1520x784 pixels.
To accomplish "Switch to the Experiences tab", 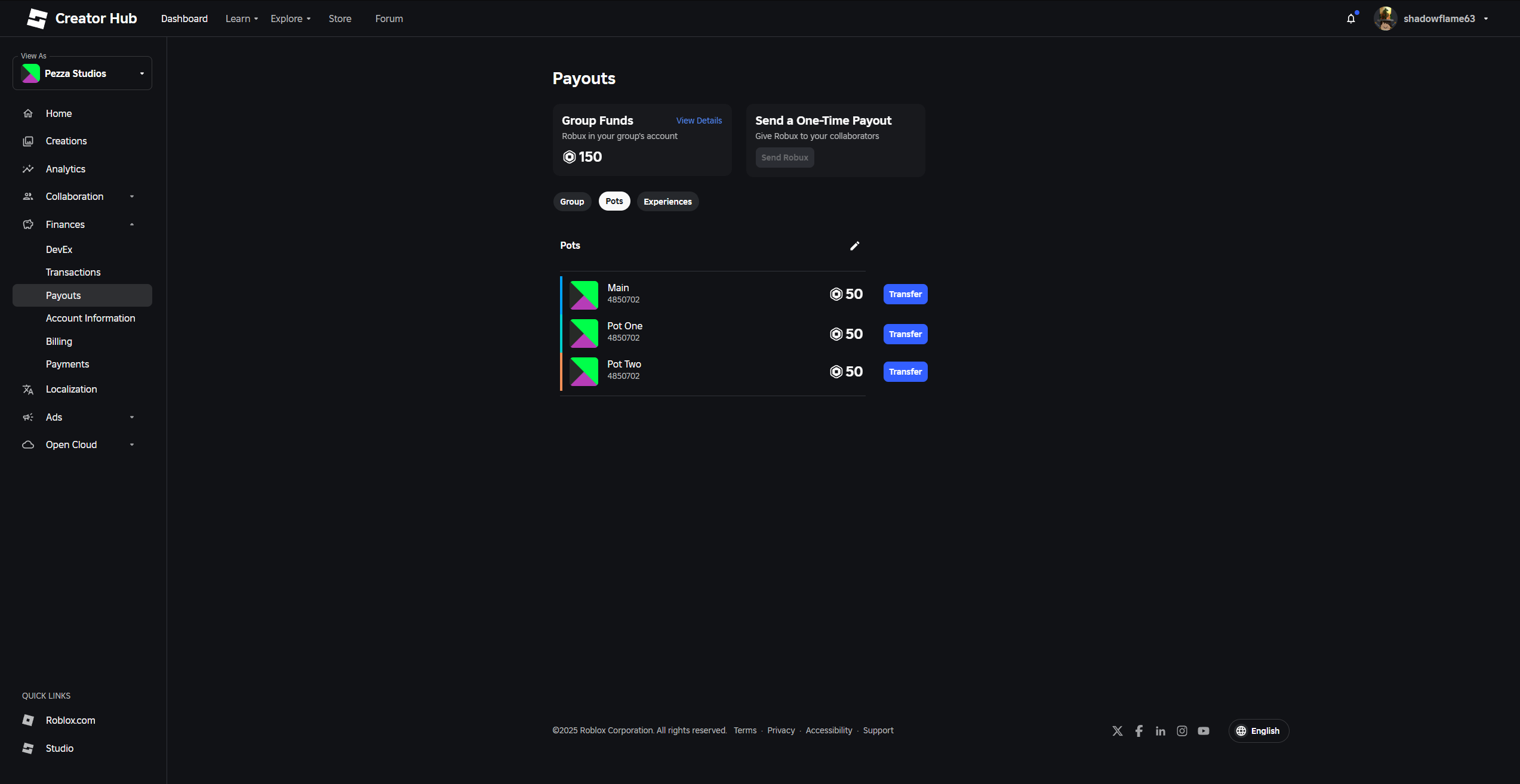I will coord(667,202).
